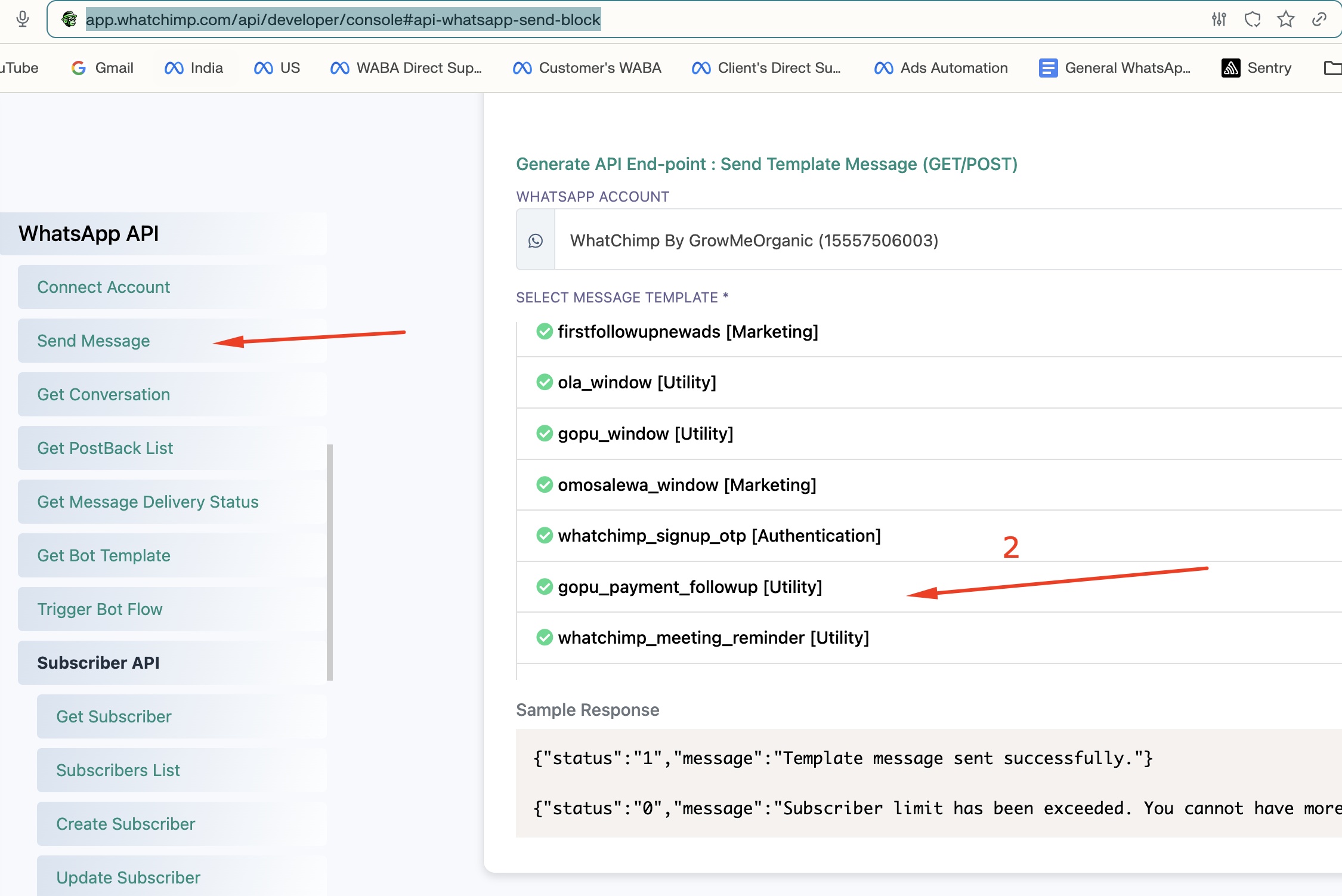Click the Sample Response code block
This screenshot has width=1342, height=896.
point(929,783)
